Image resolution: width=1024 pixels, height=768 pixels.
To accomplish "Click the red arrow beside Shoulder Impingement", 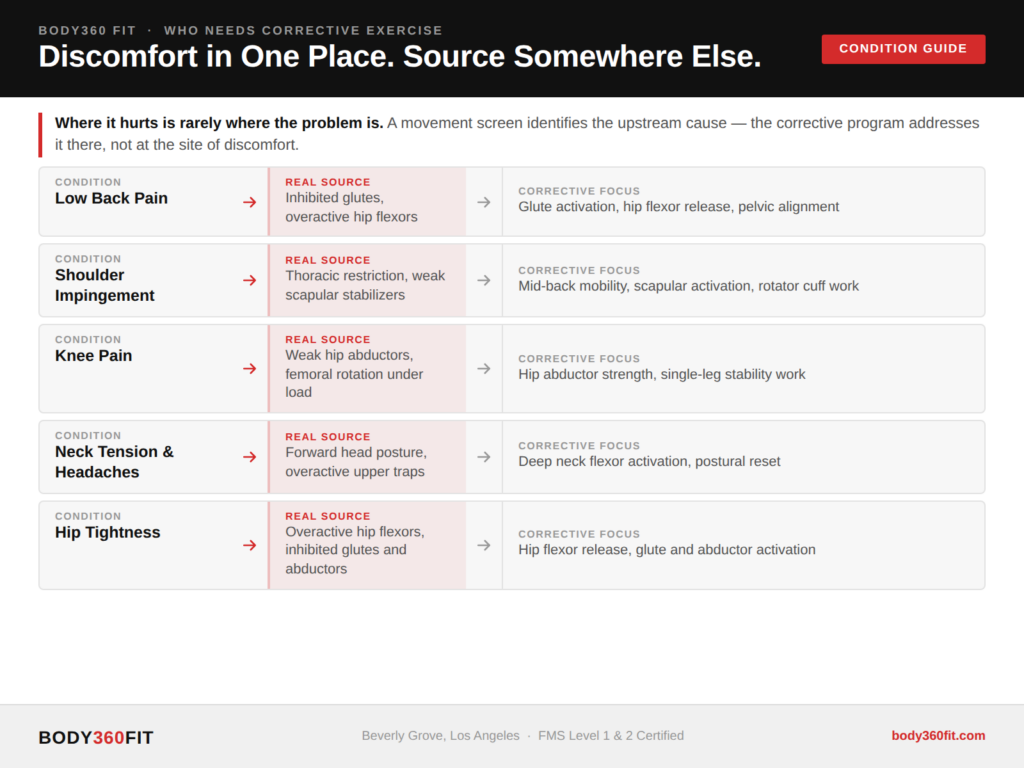I will [x=249, y=281].
